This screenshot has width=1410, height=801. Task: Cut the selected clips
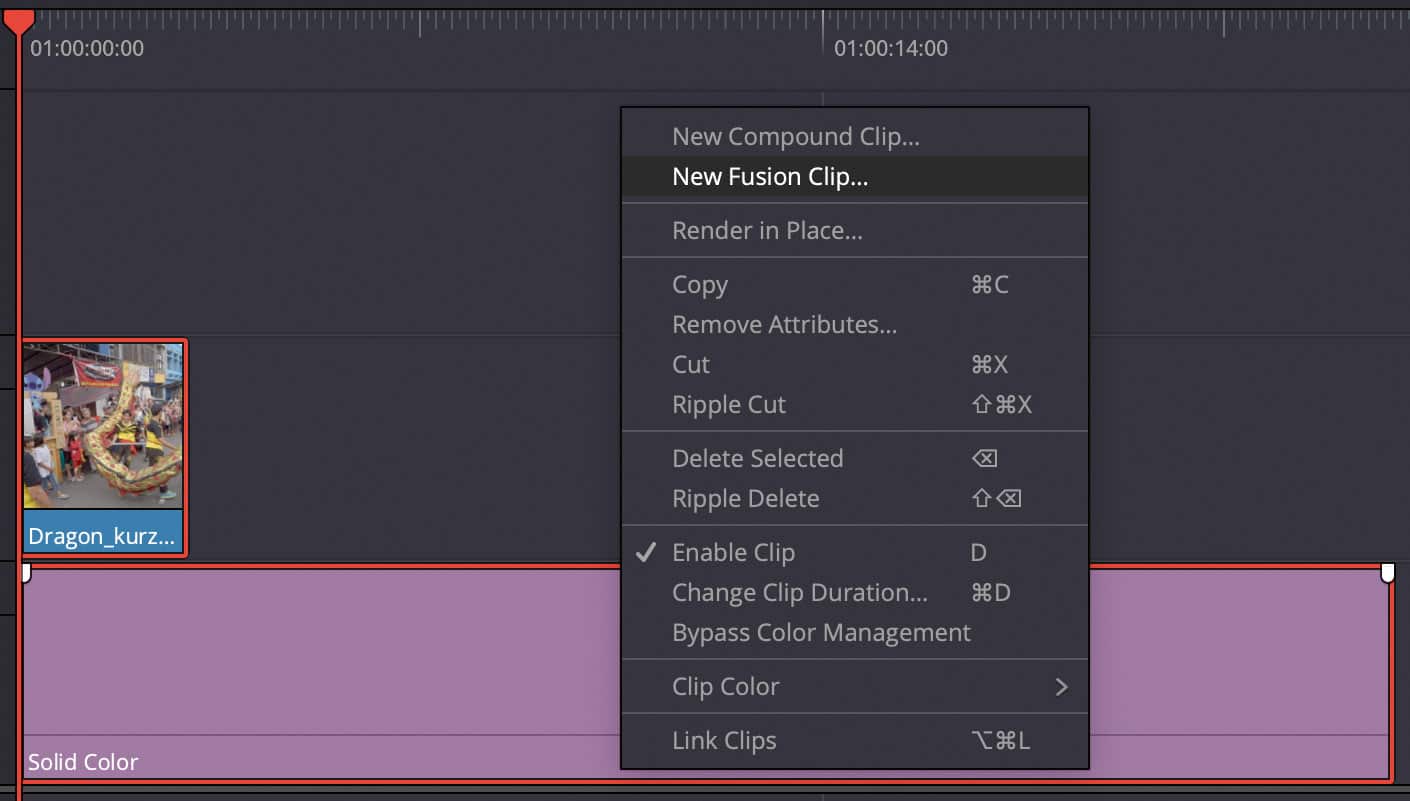[690, 364]
